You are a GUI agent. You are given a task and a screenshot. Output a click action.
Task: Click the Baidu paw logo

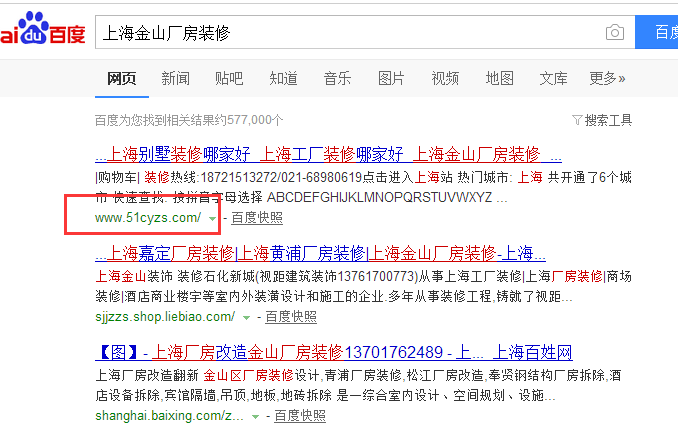pos(42,28)
